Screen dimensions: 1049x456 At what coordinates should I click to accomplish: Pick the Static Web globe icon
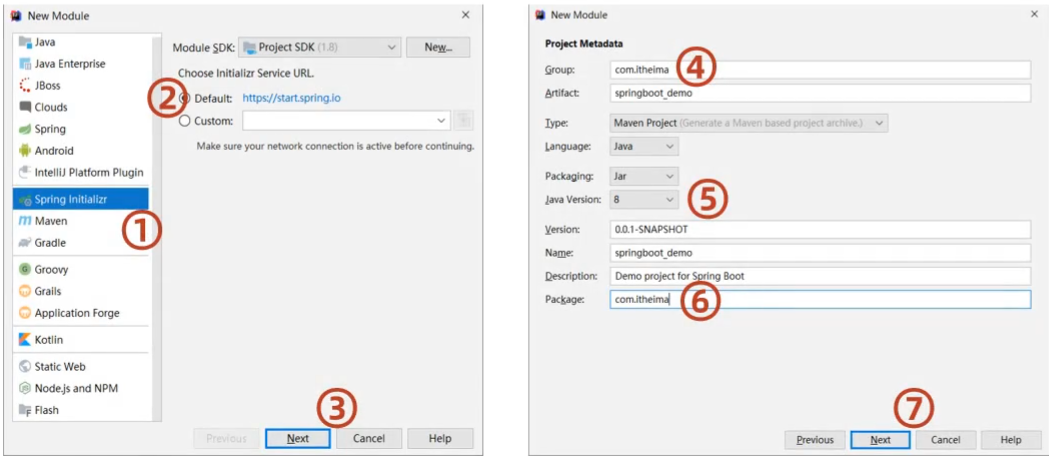(x=25, y=366)
